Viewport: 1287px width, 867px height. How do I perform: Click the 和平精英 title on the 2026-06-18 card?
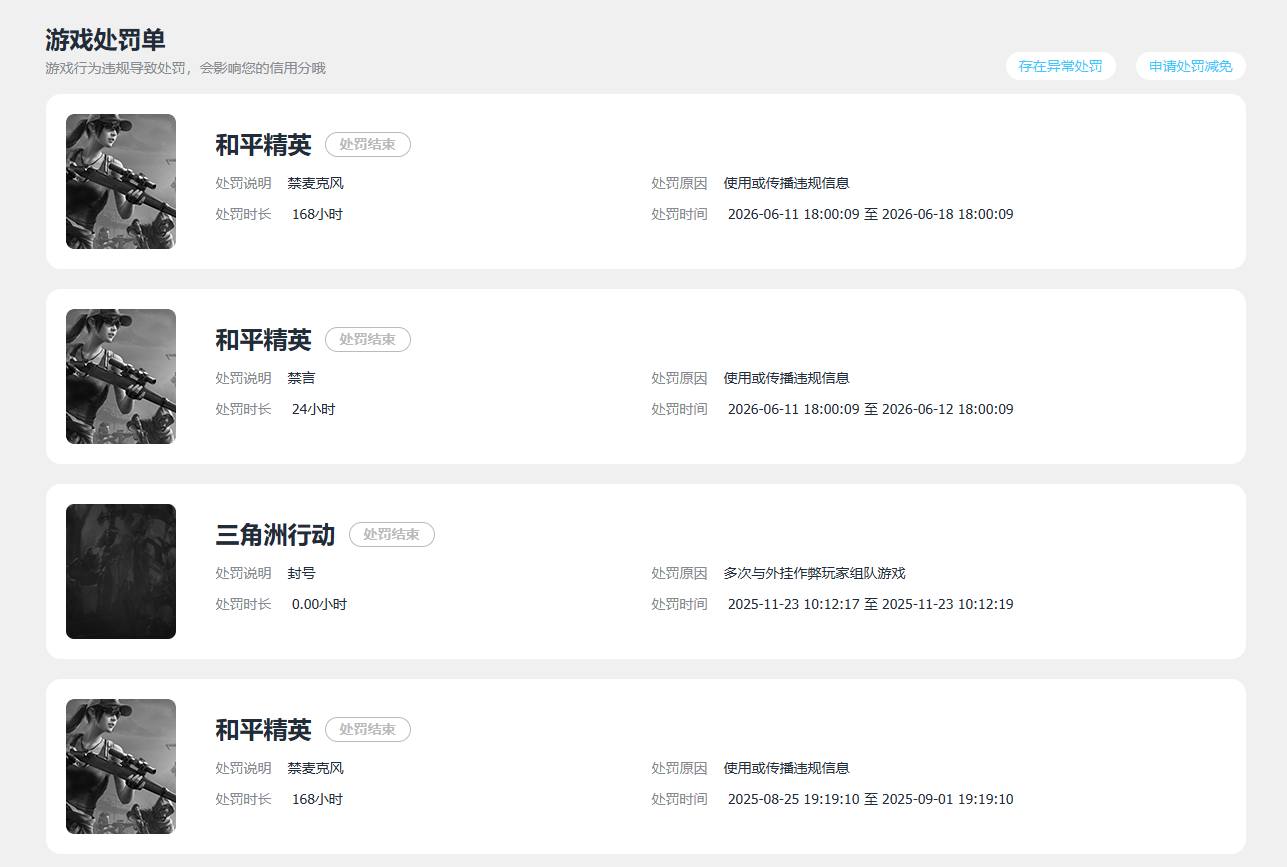point(263,145)
